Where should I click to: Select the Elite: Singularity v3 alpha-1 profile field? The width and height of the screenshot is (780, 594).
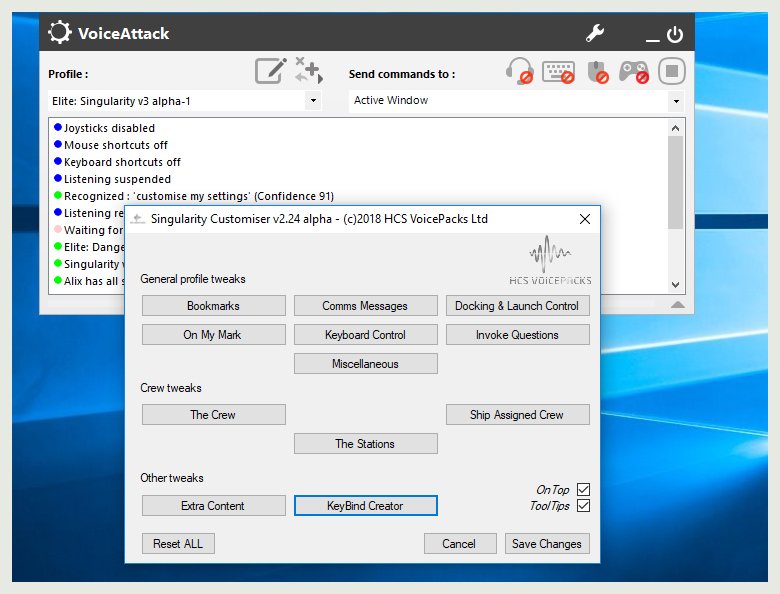coord(185,101)
